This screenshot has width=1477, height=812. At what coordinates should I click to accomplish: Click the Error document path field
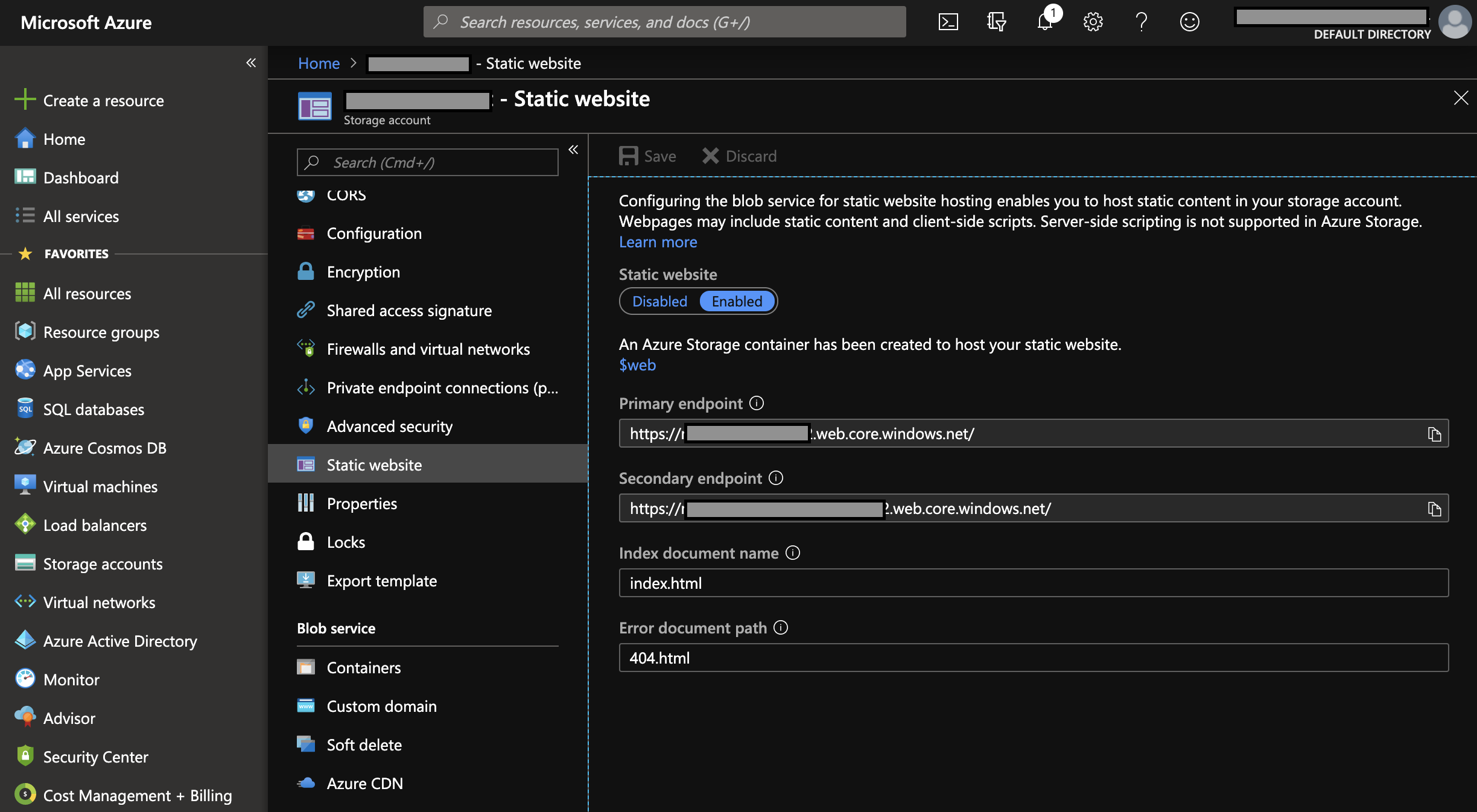(x=1034, y=658)
